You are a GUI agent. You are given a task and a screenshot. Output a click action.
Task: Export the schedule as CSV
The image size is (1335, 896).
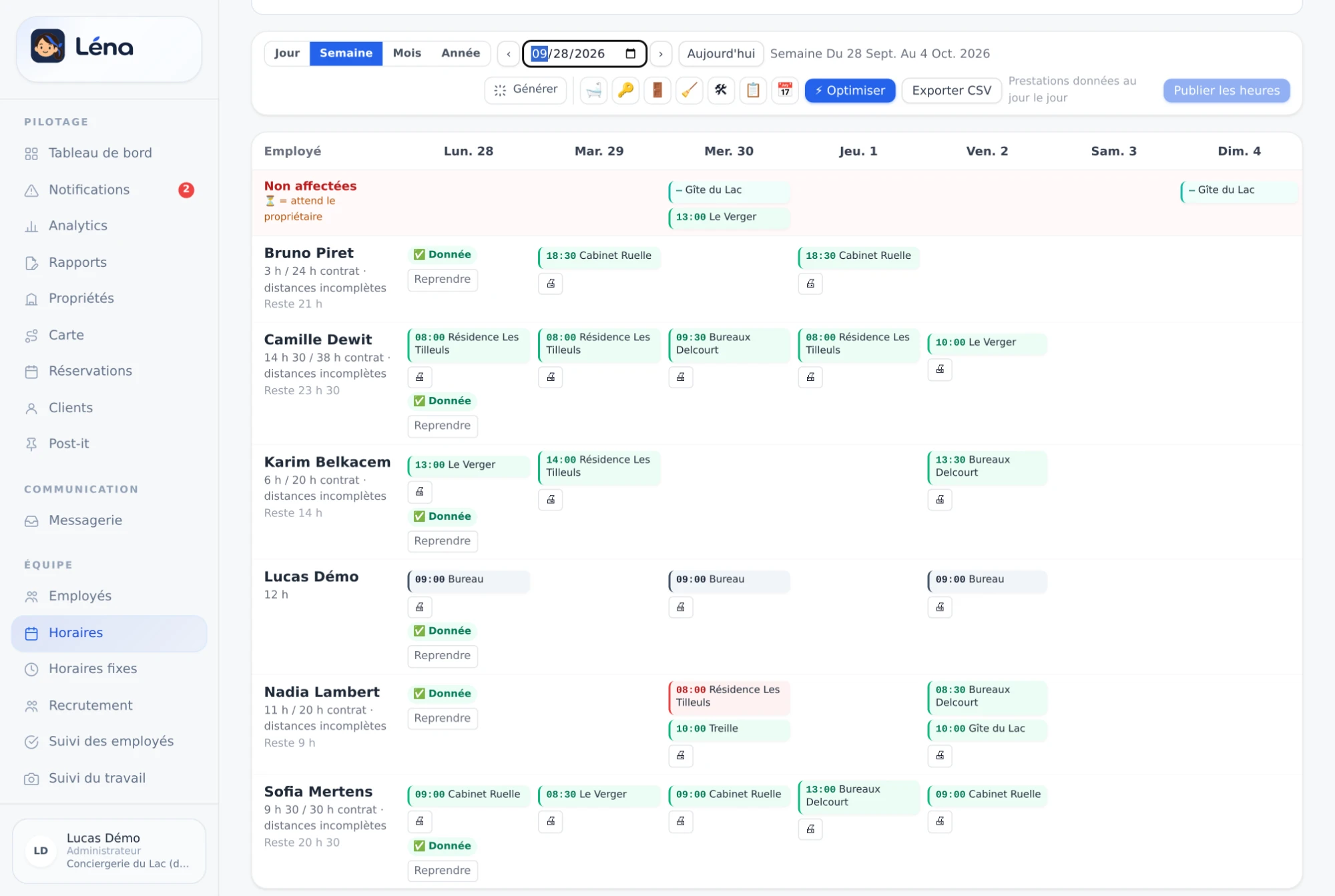(x=951, y=90)
